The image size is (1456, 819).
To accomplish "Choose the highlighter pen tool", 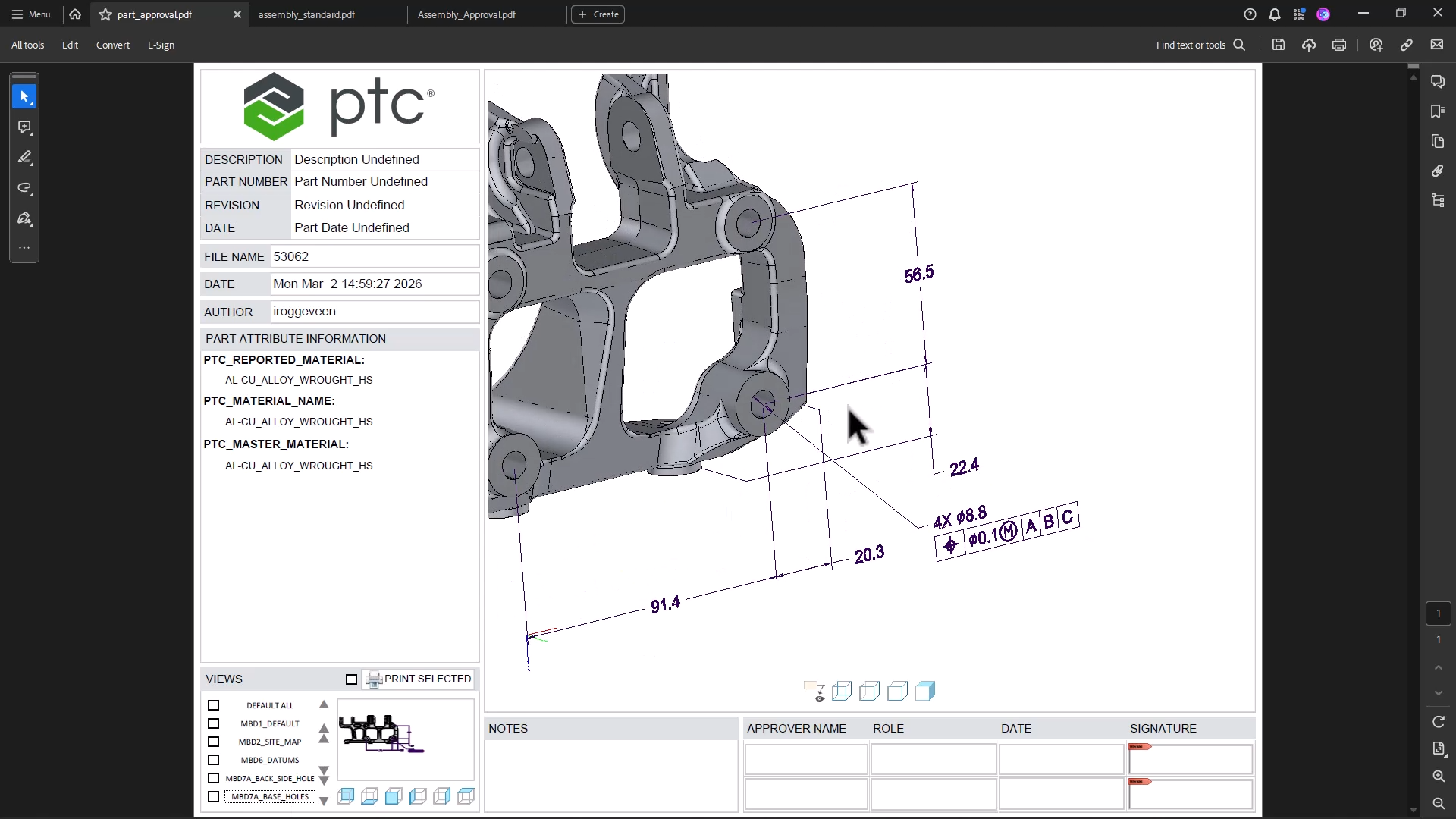I will coord(24,158).
